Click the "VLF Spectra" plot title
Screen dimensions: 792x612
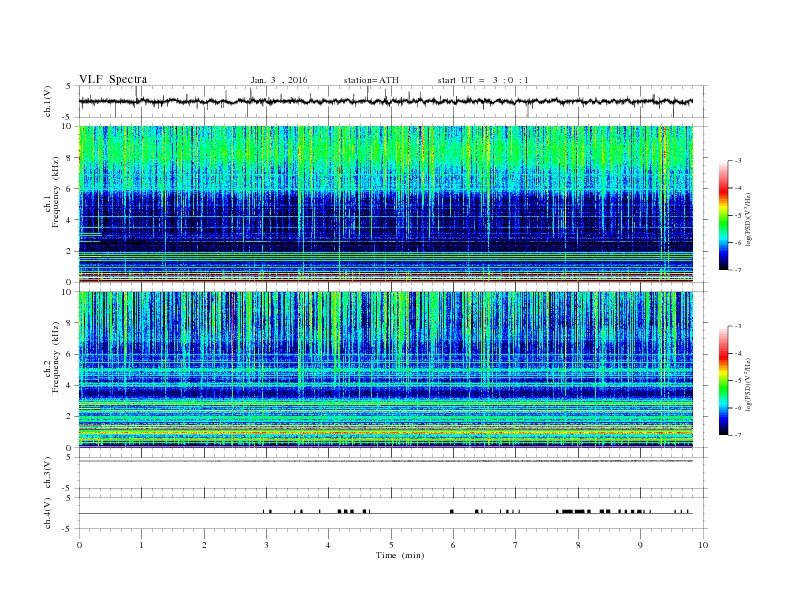point(113,79)
